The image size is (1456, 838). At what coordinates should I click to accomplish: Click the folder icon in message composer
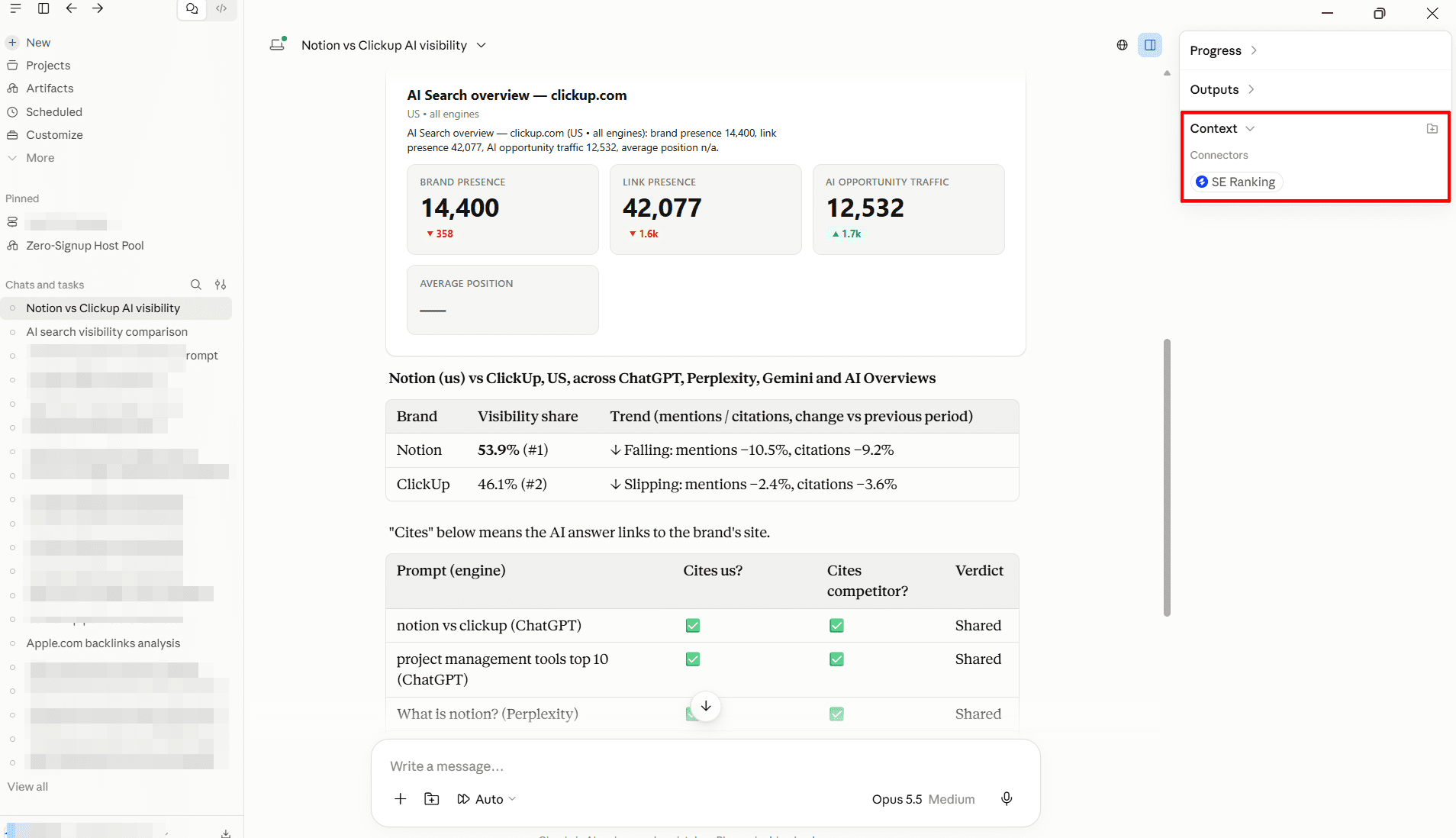pyautogui.click(x=432, y=799)
